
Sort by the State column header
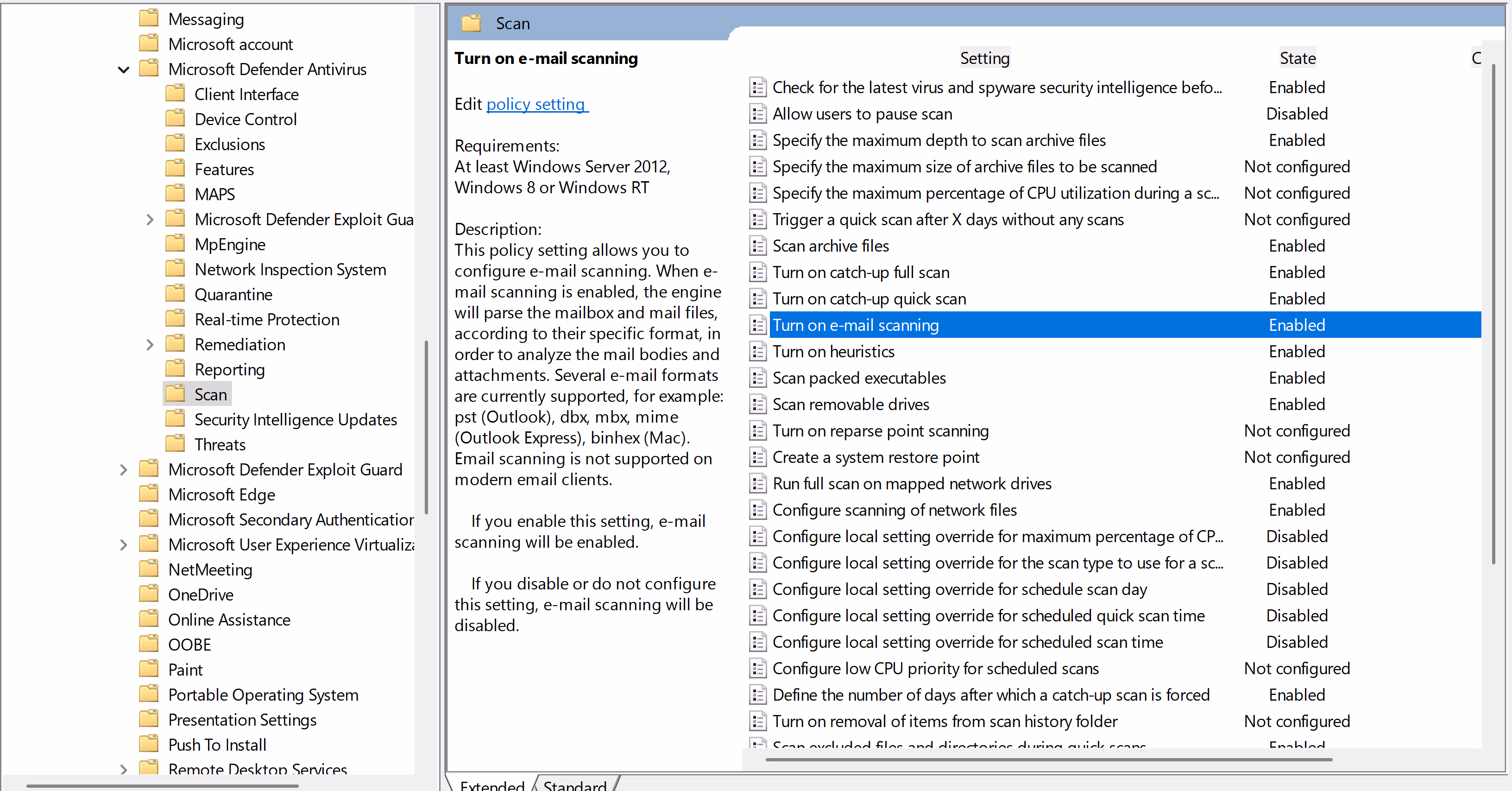coord(1297,58)
